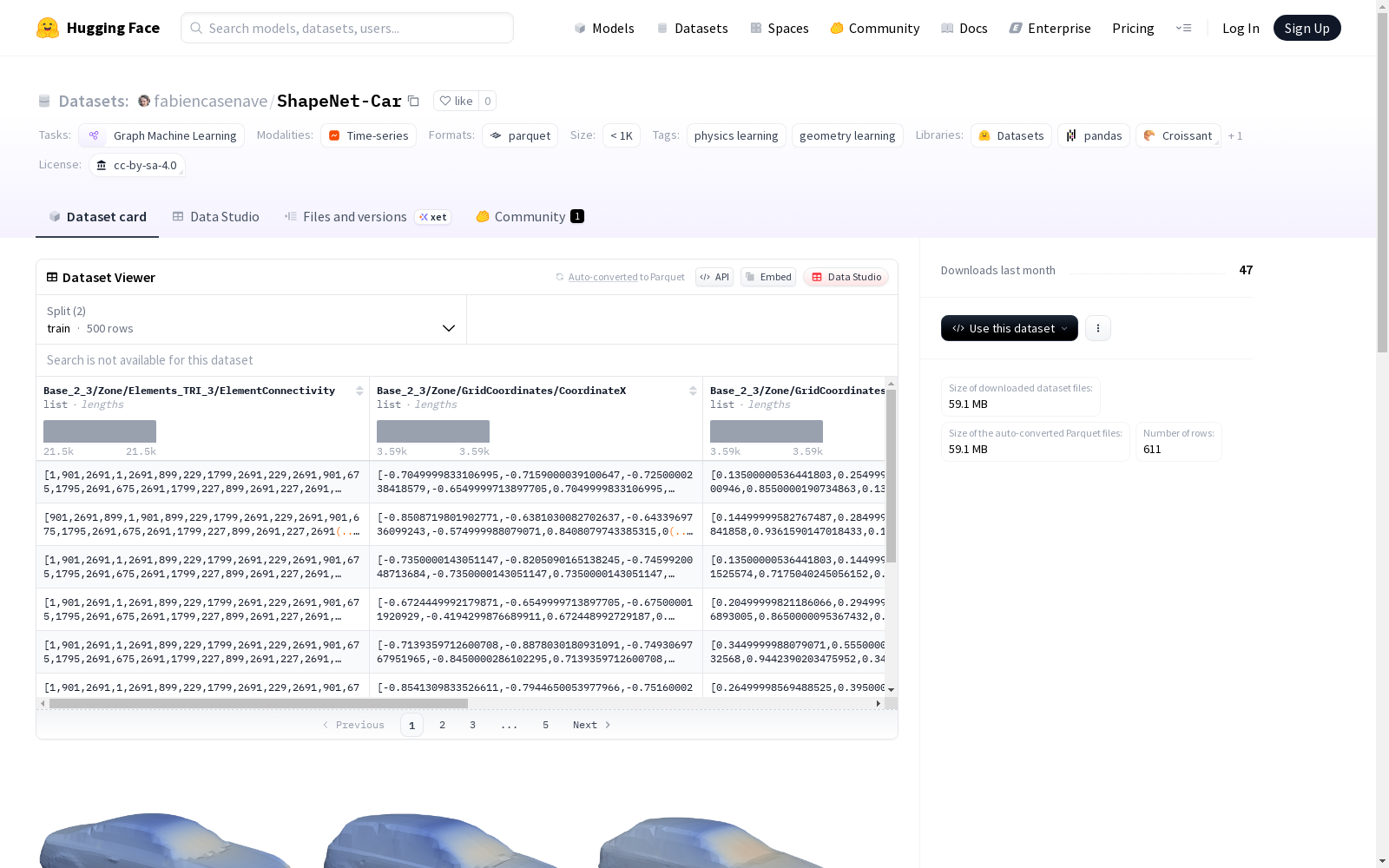This screenshot has width=1389, height=868.
Task: Go to page 2 of the viewer
Action: (x=442, y=725)
